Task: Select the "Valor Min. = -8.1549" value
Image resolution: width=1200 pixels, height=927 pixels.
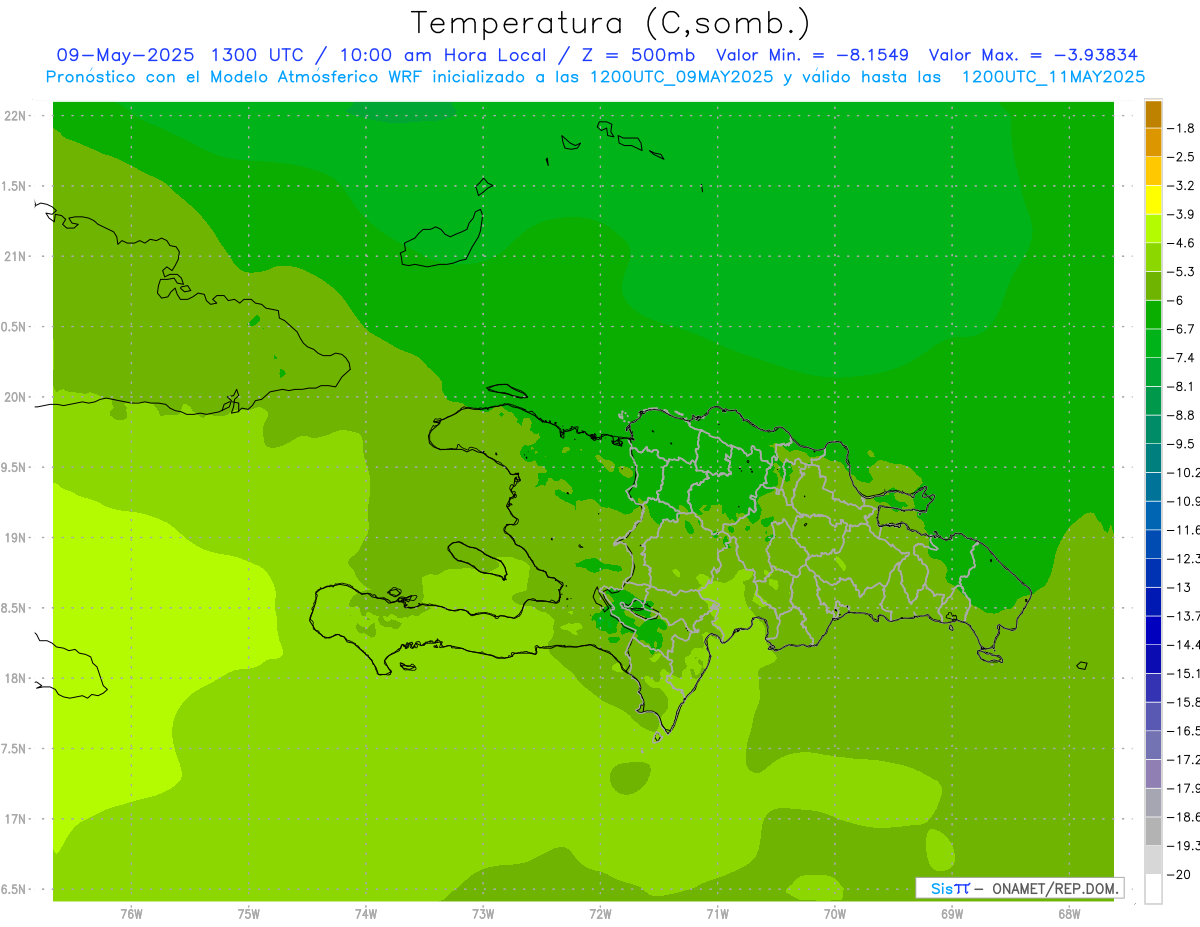Action: 811,55
